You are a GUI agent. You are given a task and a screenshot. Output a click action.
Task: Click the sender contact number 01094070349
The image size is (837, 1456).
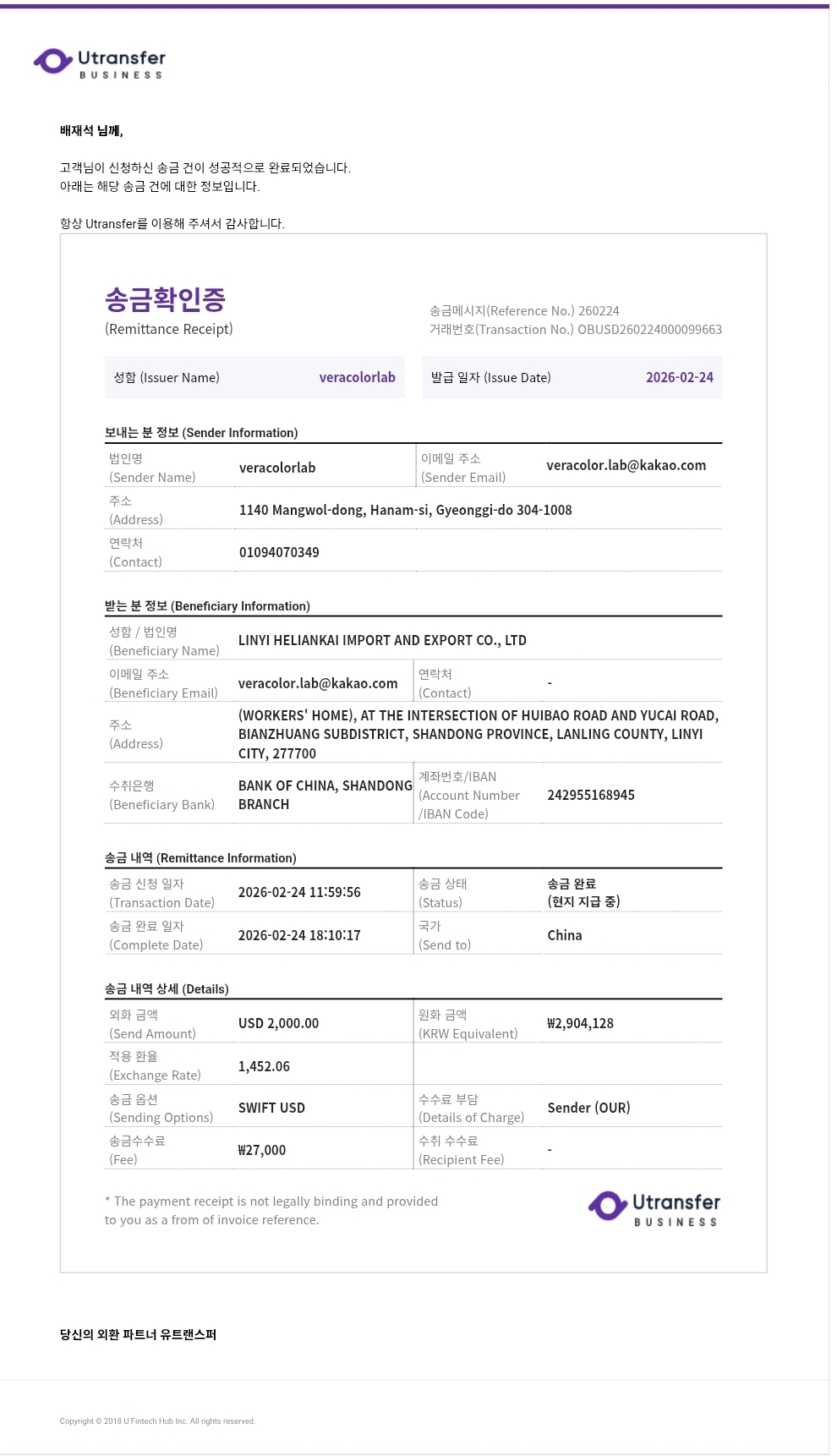click(x=279, y=553)
